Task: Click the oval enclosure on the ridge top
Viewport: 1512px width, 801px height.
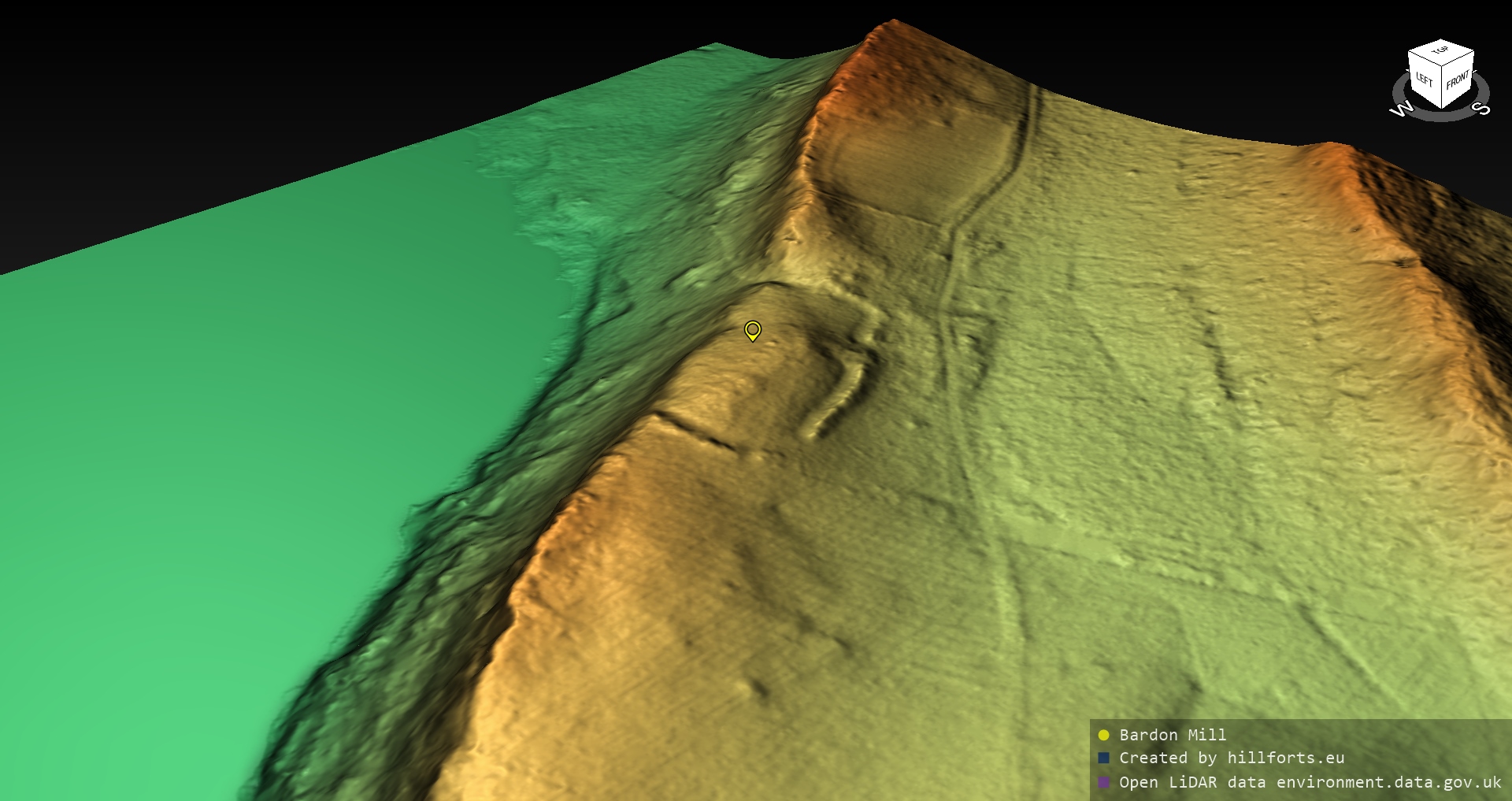Action: click(906, 165)
